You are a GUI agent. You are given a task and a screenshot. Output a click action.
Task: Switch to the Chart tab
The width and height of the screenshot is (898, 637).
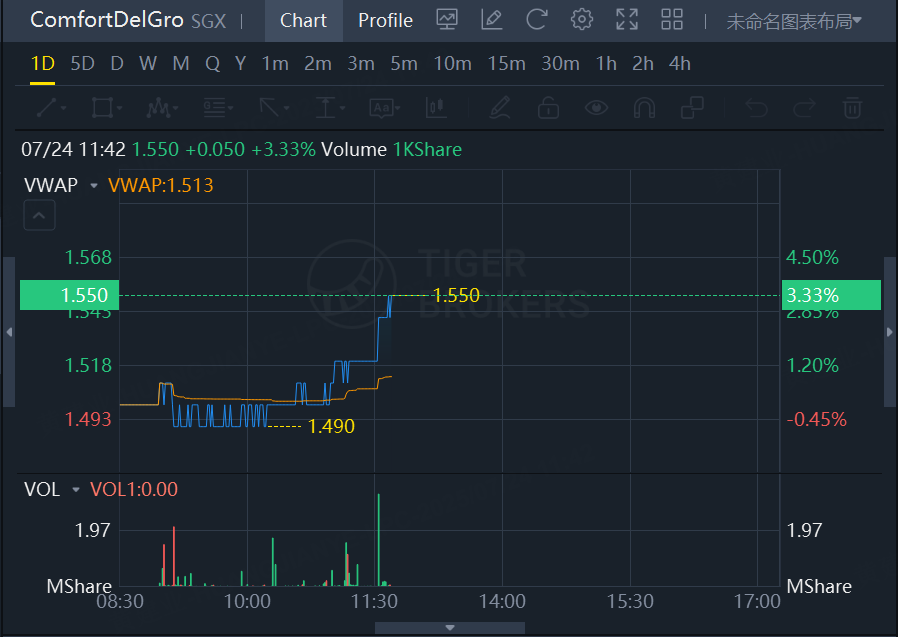pyautogui.click(x=304, y=21)
